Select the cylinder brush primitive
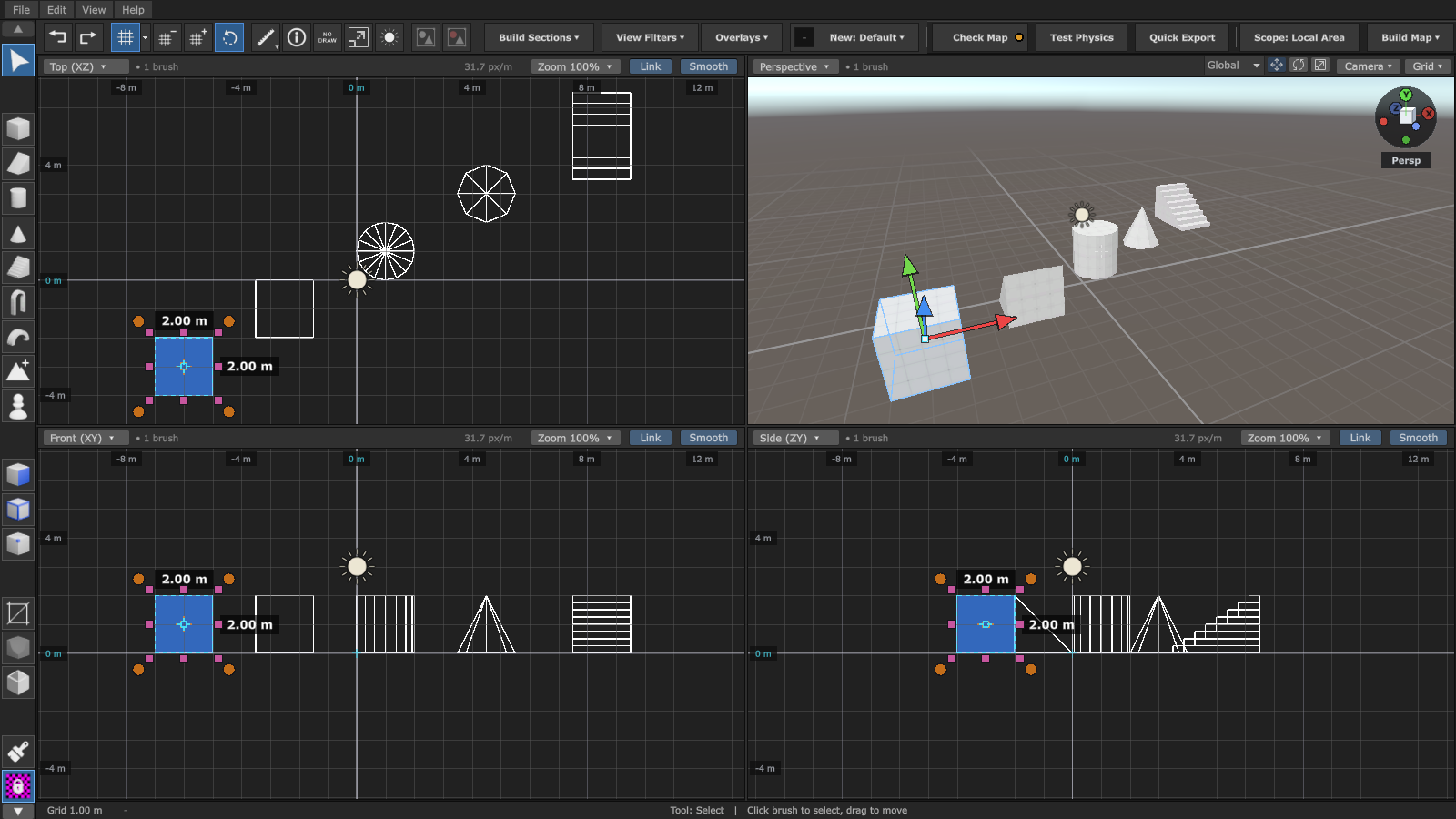This screenshot has height=819, width=1456. (x=18, y=198)
